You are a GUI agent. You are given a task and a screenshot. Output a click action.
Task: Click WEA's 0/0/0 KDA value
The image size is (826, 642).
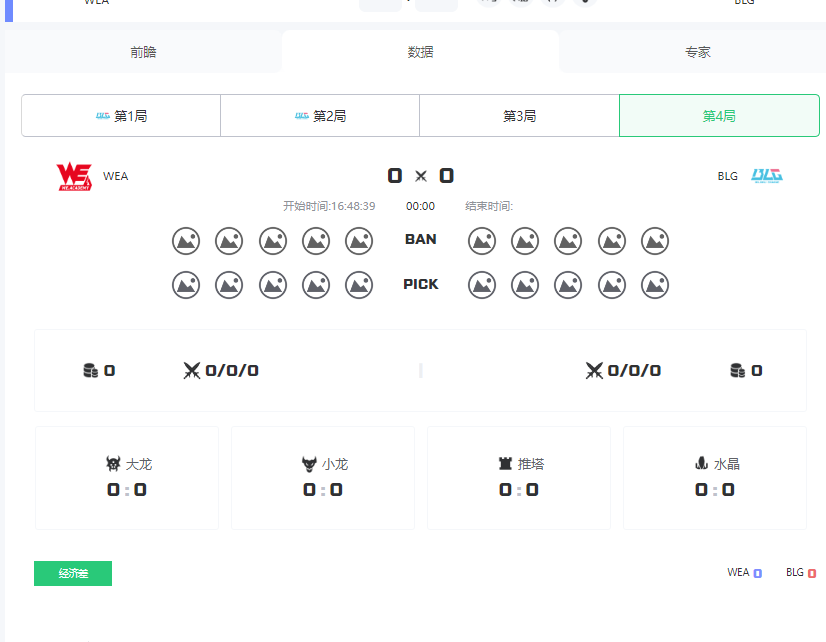pos(232,371)
